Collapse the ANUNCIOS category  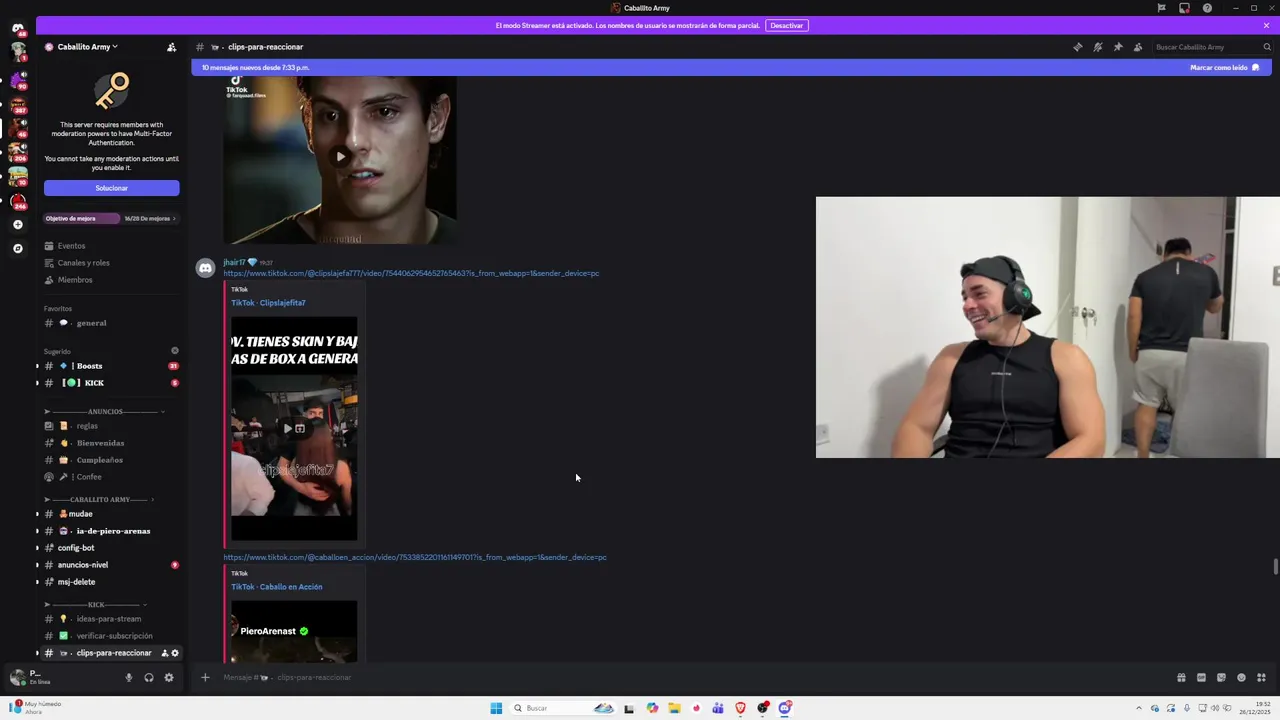click(x=105, y=412)
